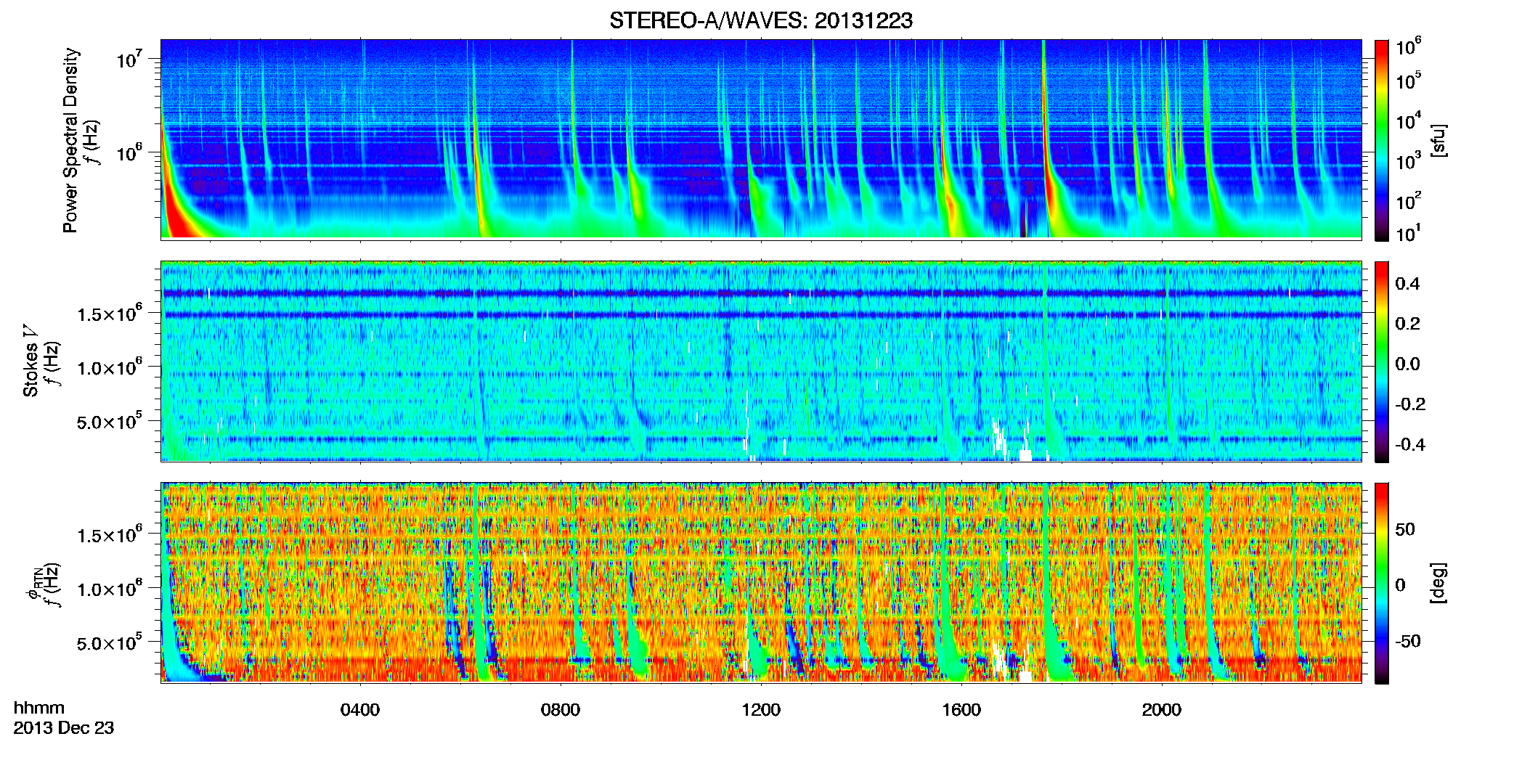
Task: Click the 0.2 Stokes colorbar tick
Action: (1407, 324)
